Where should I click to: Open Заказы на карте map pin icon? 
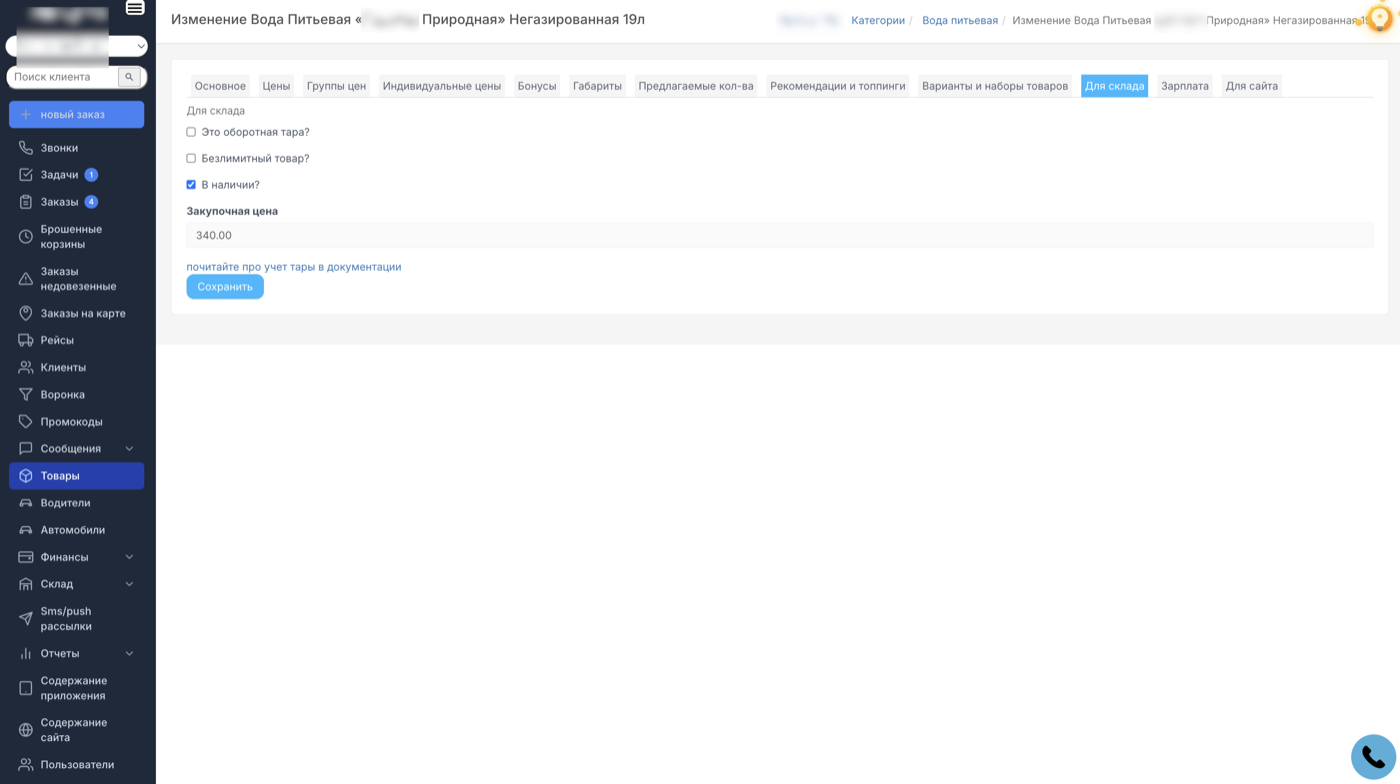[x=26, y=313]
